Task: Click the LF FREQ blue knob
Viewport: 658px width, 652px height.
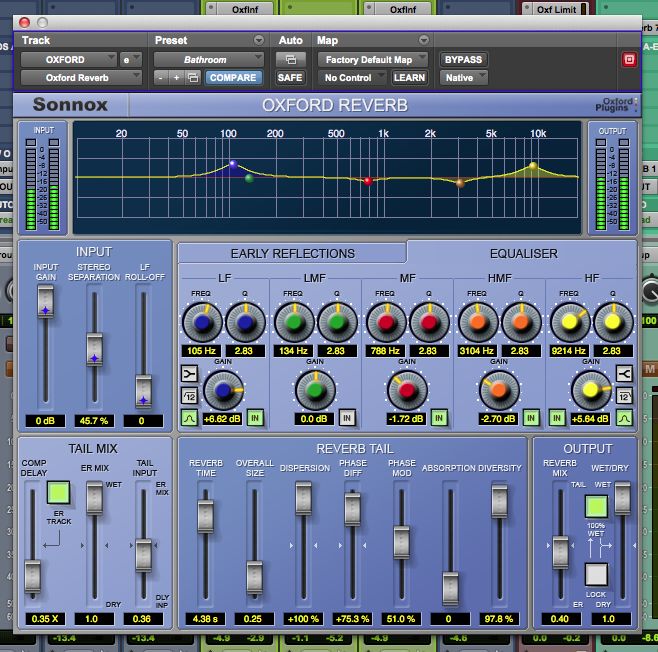Action: [202, 323]
